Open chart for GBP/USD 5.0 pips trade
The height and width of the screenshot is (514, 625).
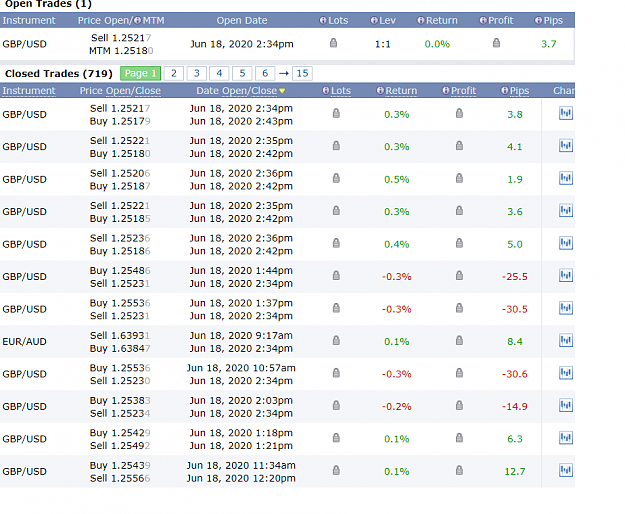pyautogui.click(x=566, y=243)
